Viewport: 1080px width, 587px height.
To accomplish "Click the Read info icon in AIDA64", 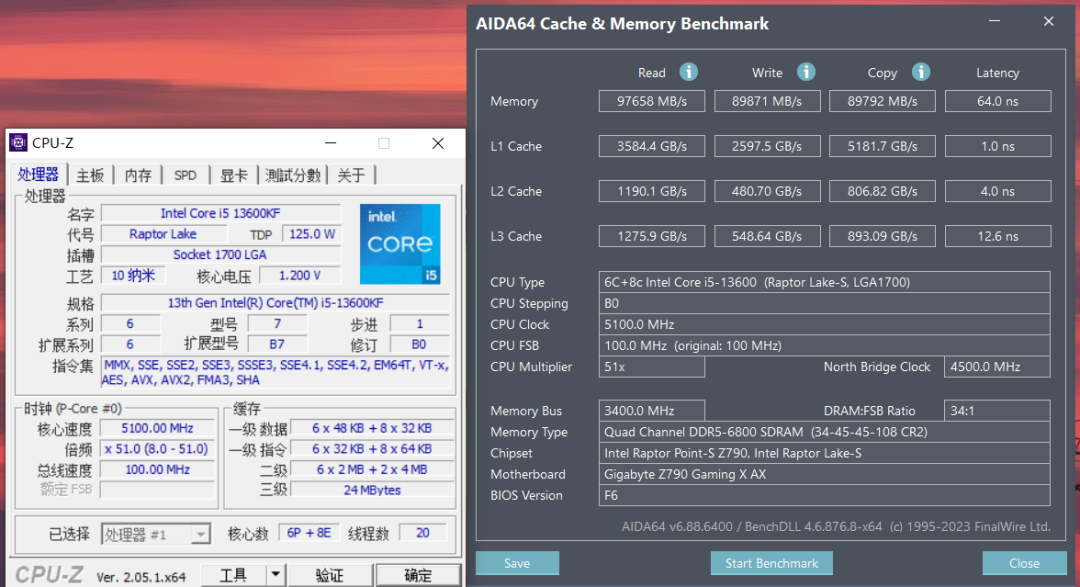I will coord(688,72).
